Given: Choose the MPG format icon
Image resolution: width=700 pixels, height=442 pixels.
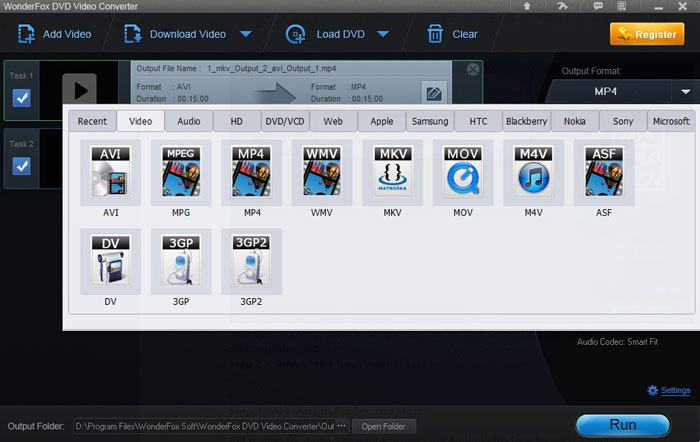Looking at the screenshot, I should (x=181, y=172).
